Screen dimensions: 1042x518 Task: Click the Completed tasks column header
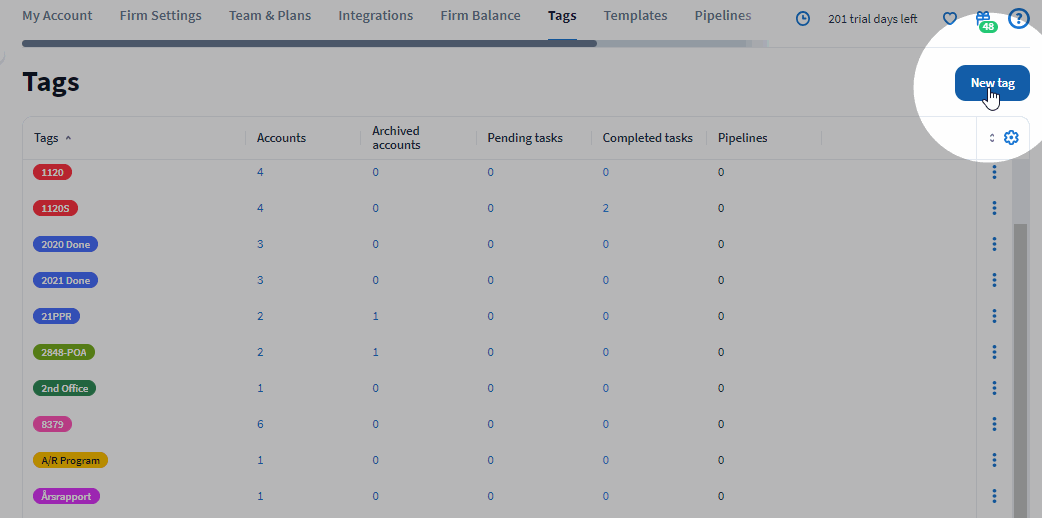(647, 138)
